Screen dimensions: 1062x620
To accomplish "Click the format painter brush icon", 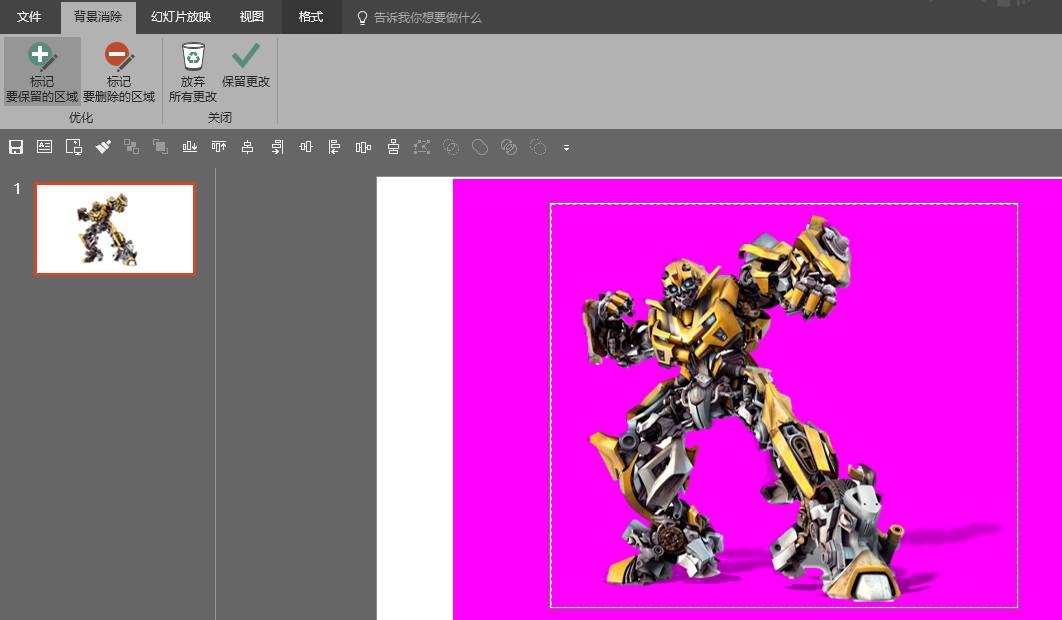I will pyautogui.click(x=103, y=147).
